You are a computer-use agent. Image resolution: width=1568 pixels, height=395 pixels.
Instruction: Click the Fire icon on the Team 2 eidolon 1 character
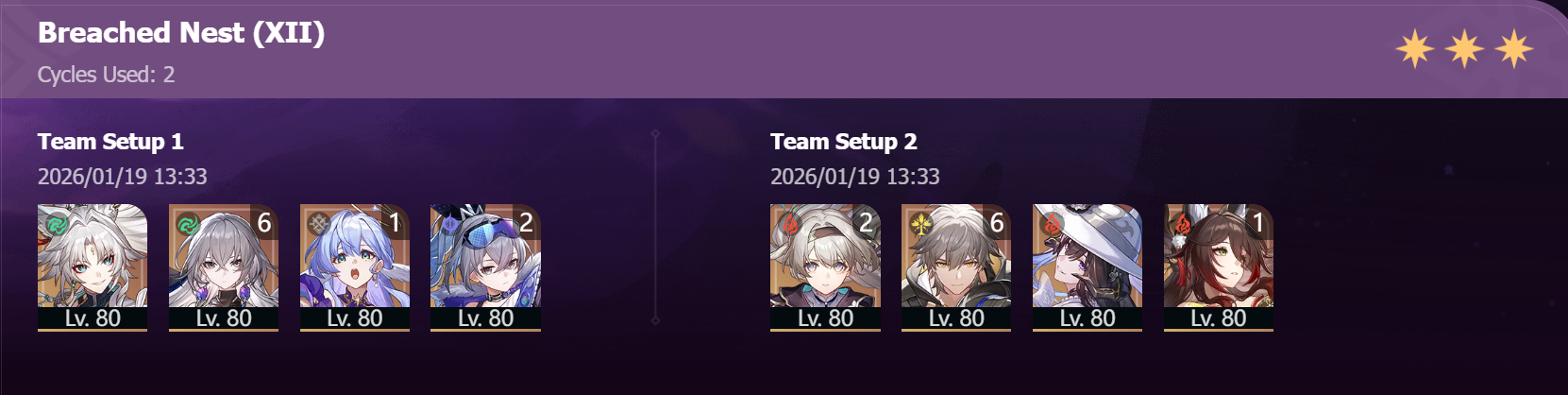(x=1182, y=226)
